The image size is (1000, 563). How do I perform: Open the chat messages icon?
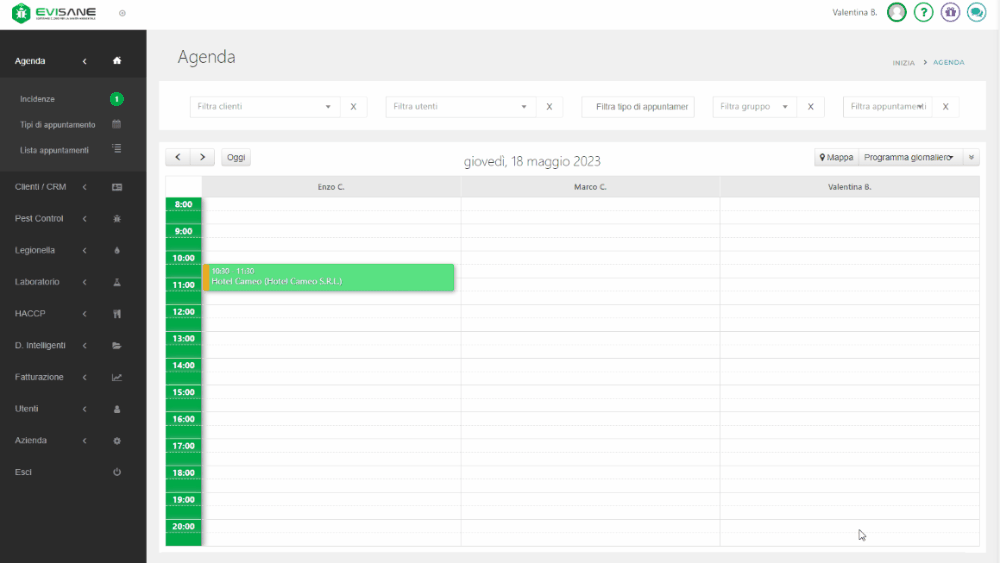tap(976, 12)
